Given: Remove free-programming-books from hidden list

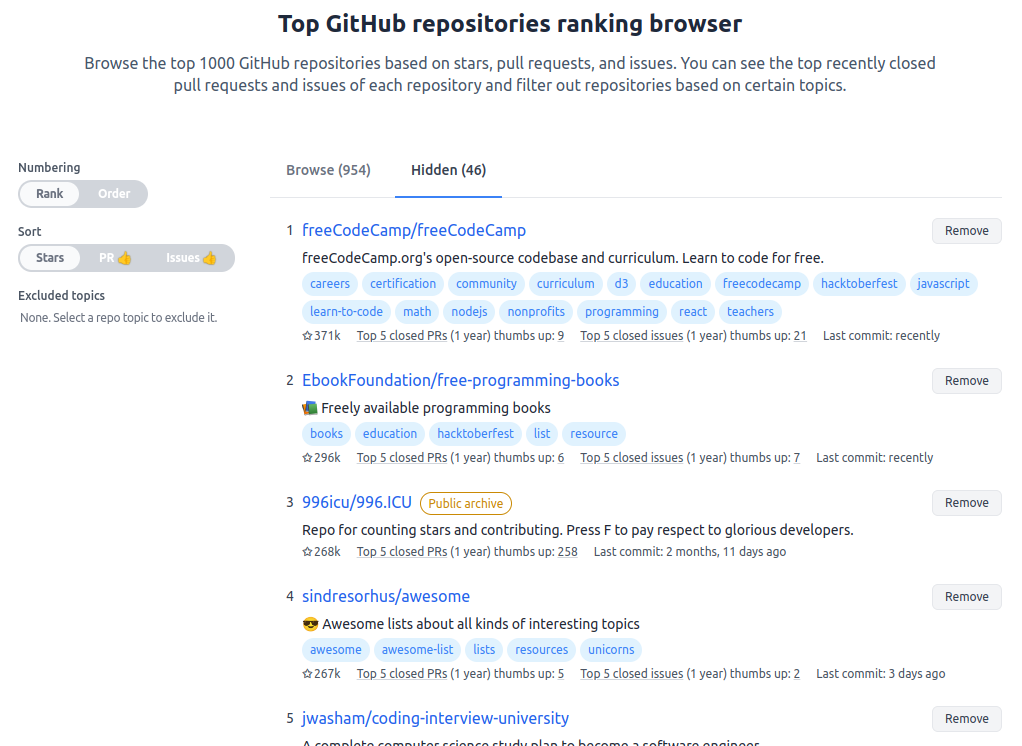Looking at the screenshot, I should [967, 380].
